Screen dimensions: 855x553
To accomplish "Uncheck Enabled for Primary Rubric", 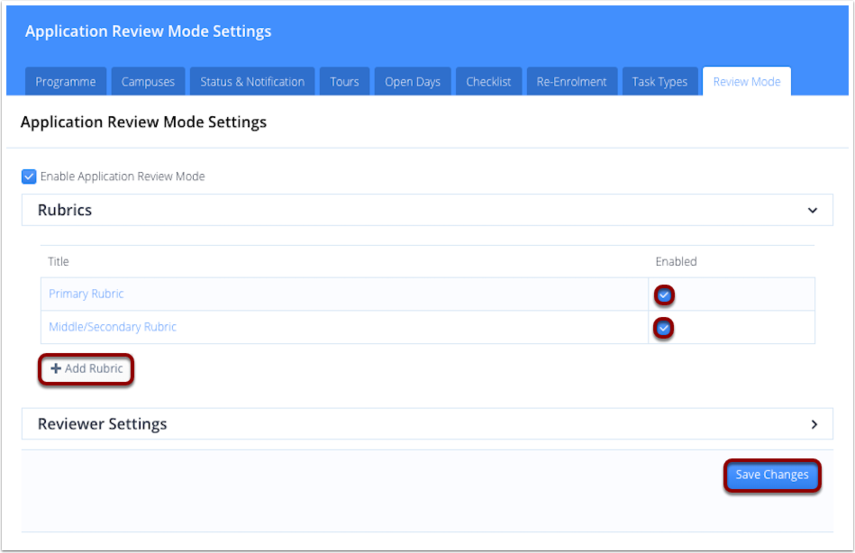I will point(664,295).
